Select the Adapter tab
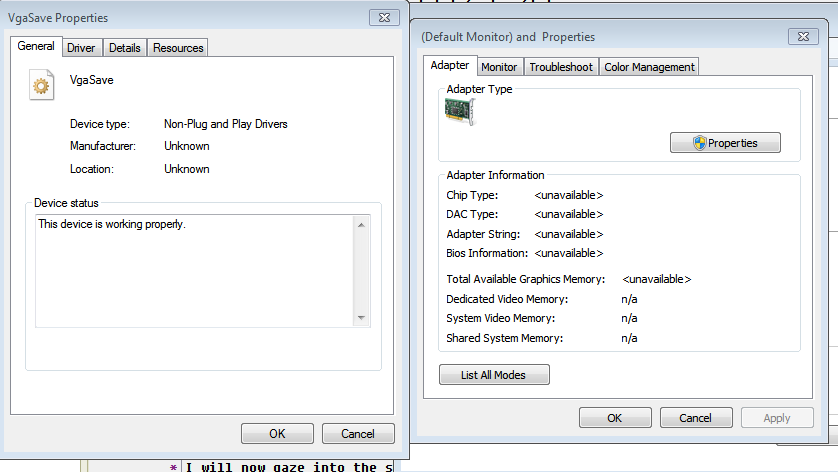This screenshot has width=838, height=472. (x=449, y=65)
